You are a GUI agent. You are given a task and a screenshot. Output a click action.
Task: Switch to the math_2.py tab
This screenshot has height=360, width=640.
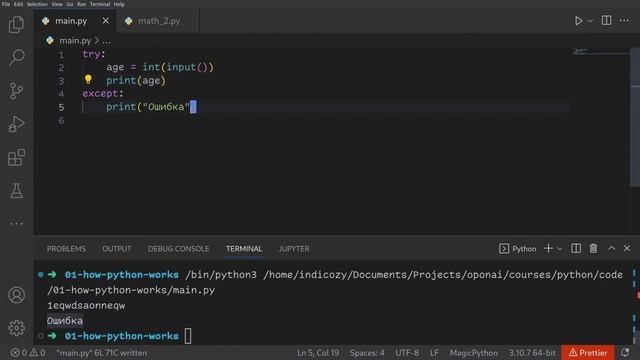point(158,21)
